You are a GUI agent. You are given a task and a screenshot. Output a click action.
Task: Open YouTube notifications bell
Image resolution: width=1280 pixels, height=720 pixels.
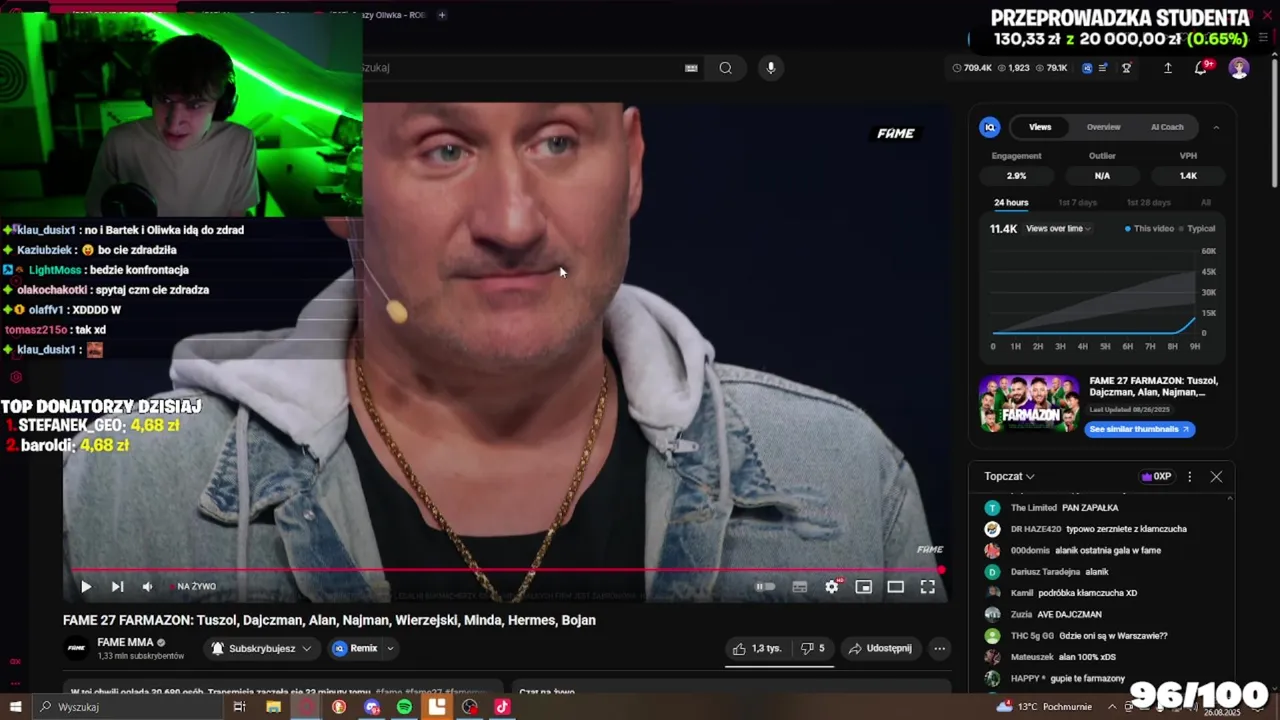[1201, 68]
